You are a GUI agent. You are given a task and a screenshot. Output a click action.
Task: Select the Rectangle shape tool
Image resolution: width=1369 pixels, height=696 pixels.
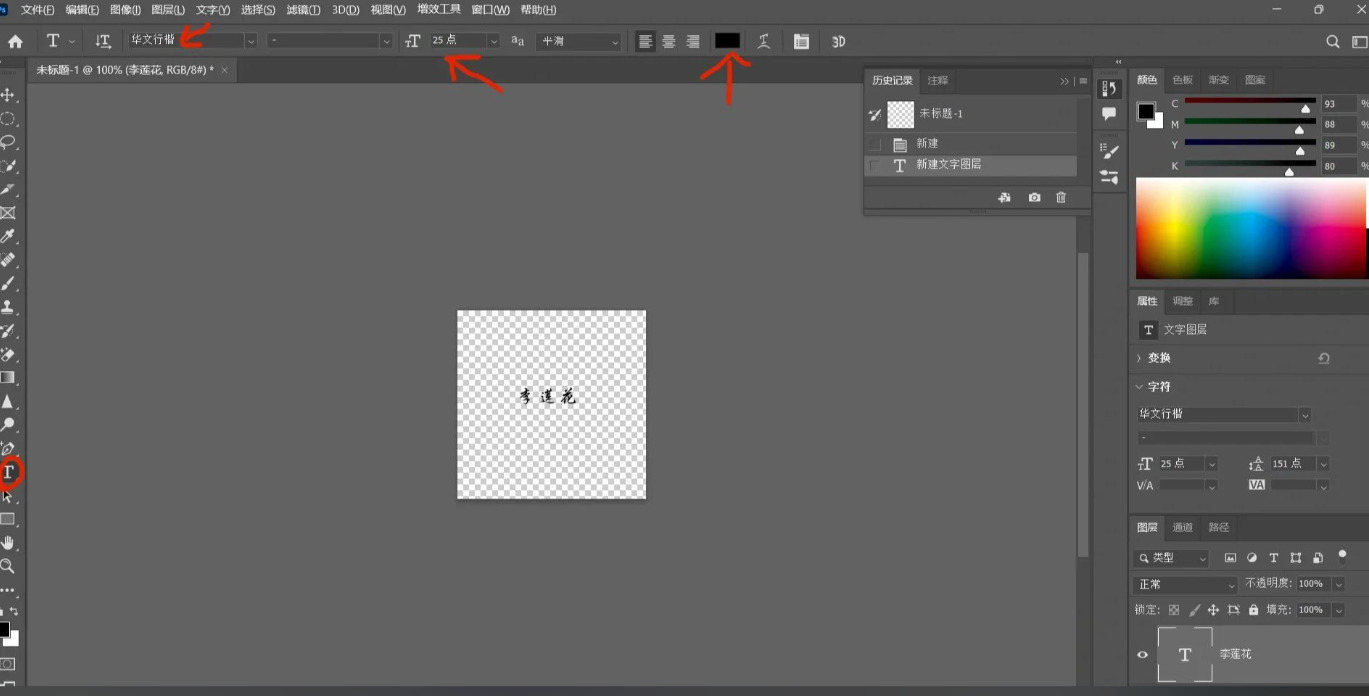pos(8,519)
